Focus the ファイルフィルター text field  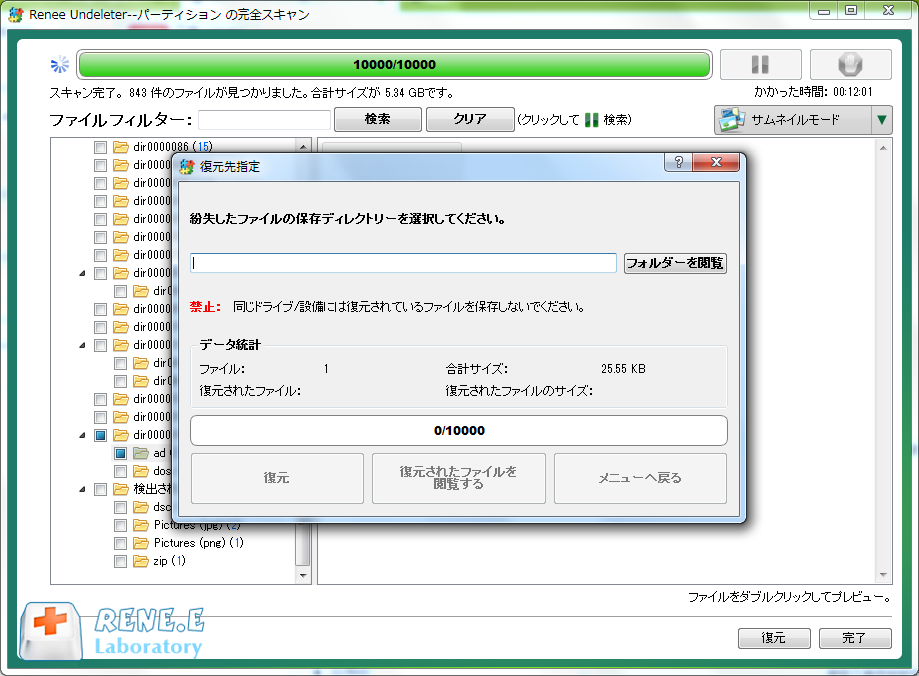click(264, 120)
